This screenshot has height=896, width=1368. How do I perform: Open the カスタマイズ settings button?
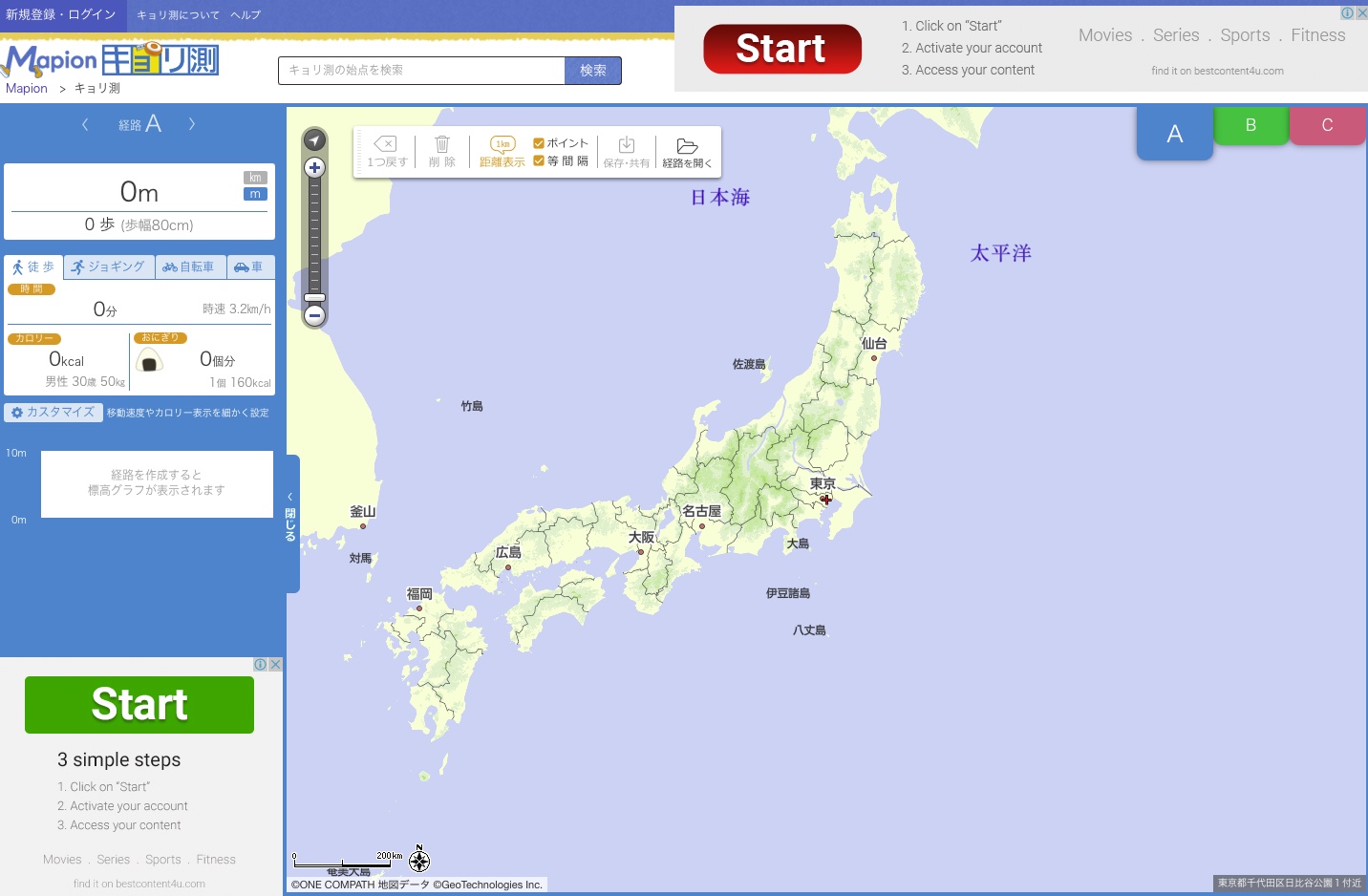pyautogui.click(x=53, y=413)
